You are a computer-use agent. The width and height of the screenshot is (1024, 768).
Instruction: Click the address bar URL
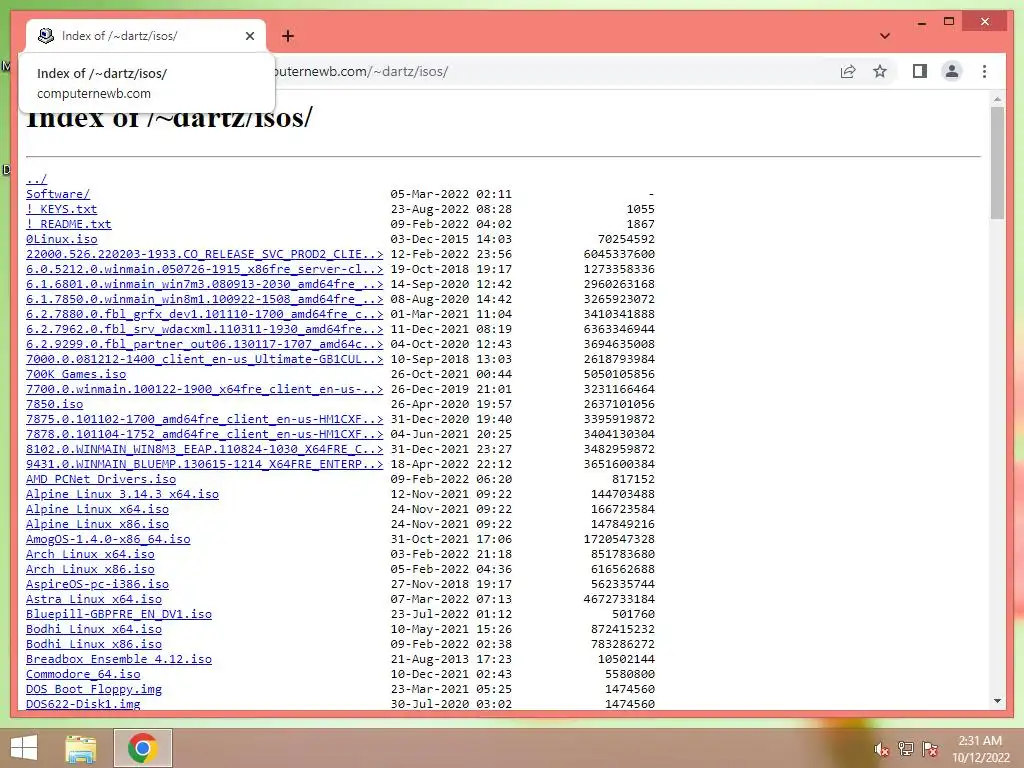(x=361, y=71)
